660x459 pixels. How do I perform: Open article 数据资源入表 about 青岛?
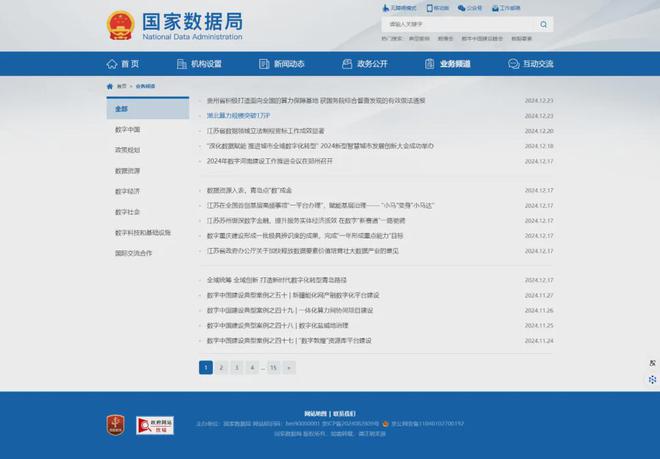click(249, 190)
